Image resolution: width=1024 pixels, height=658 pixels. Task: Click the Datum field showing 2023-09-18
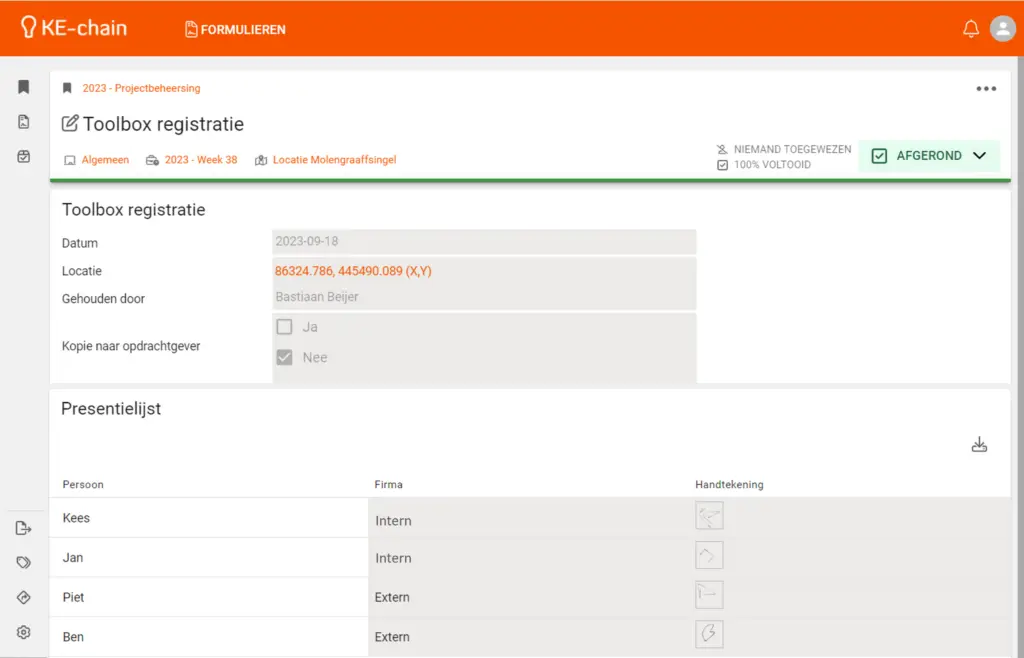click(484, 242)
